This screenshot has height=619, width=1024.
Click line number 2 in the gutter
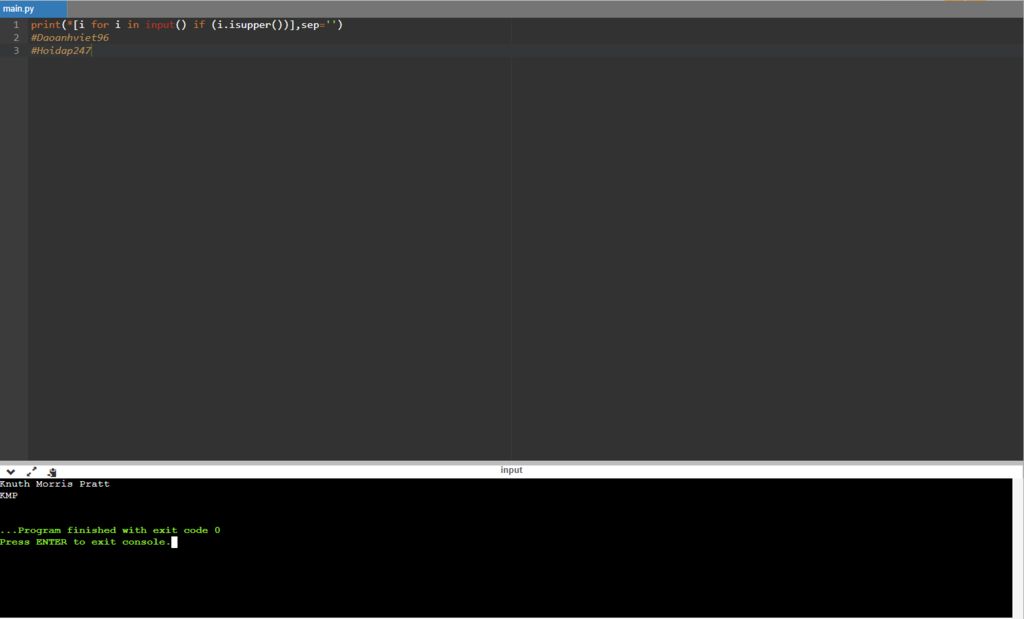(16, 38)
